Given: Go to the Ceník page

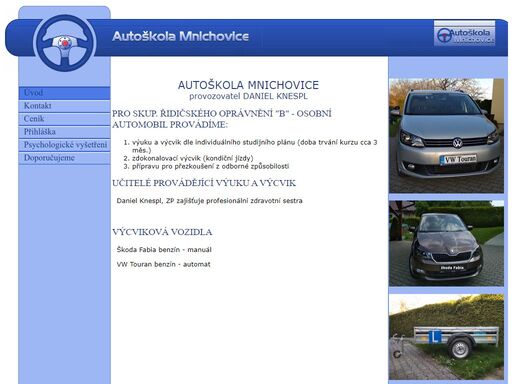Looking at the screenshot, I should [64, 119].
